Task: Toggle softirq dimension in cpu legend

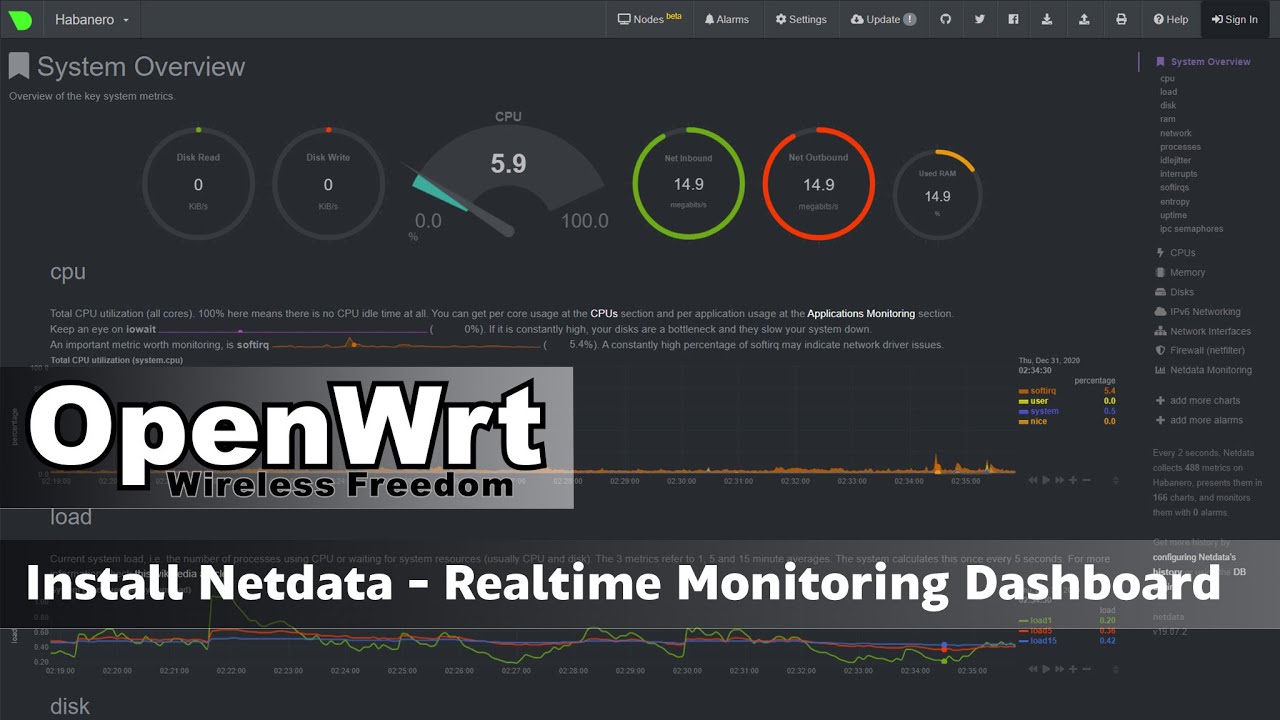Action: coord(1043,391)
